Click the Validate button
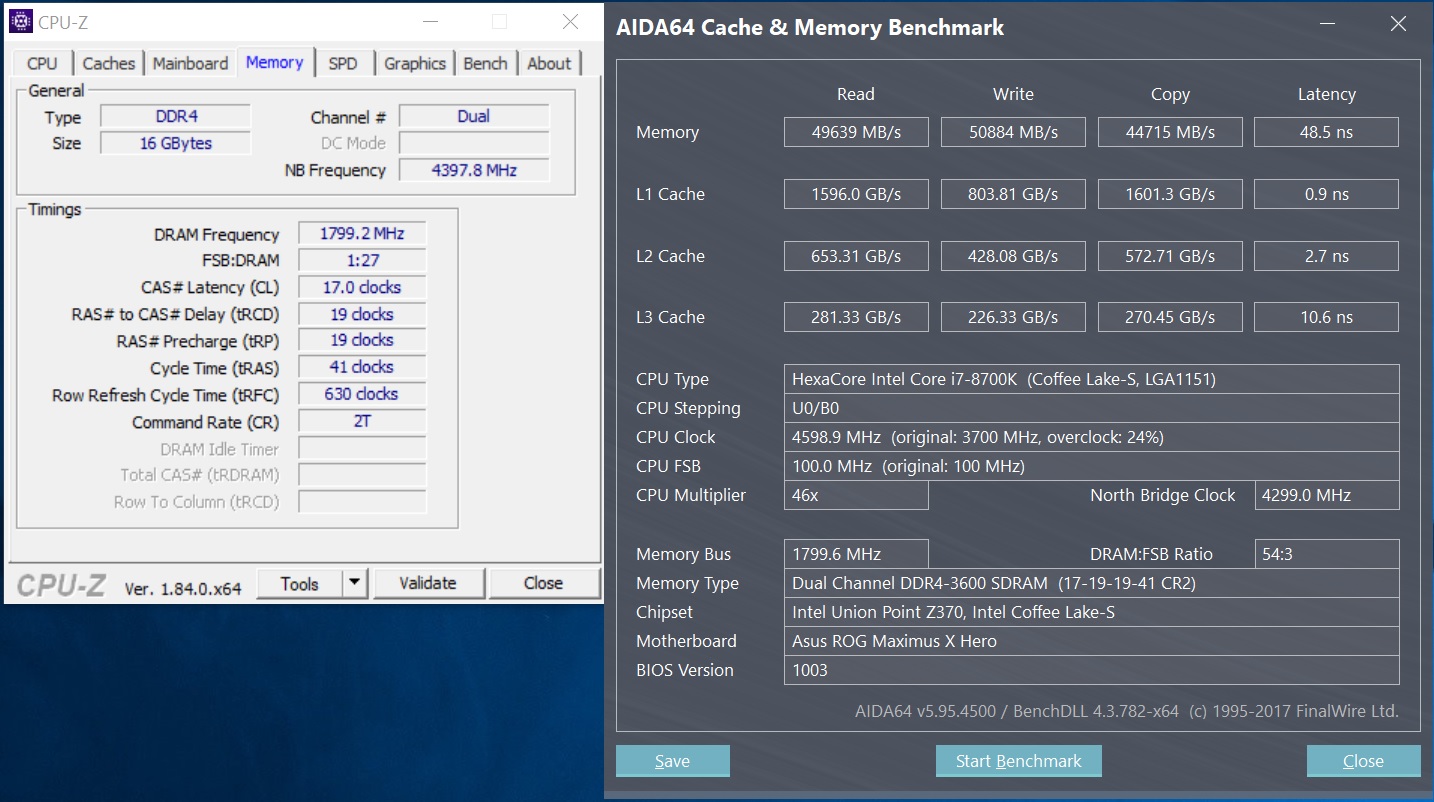Image resolution: width=1434 pixels, height=802 pixels. coord(428,583)
